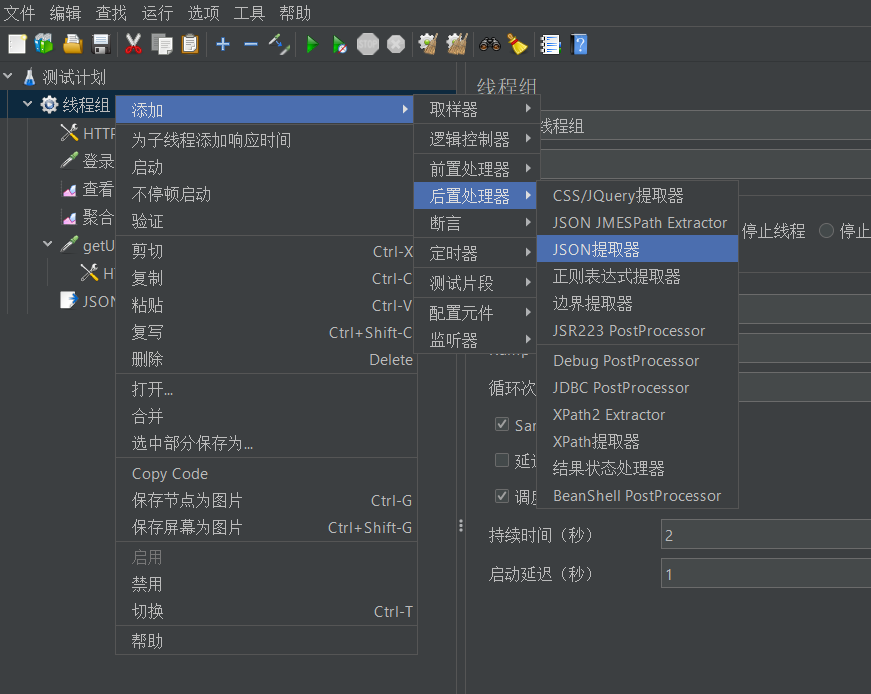
Task: Click the Stop hexagon icon
Action: 368,44
